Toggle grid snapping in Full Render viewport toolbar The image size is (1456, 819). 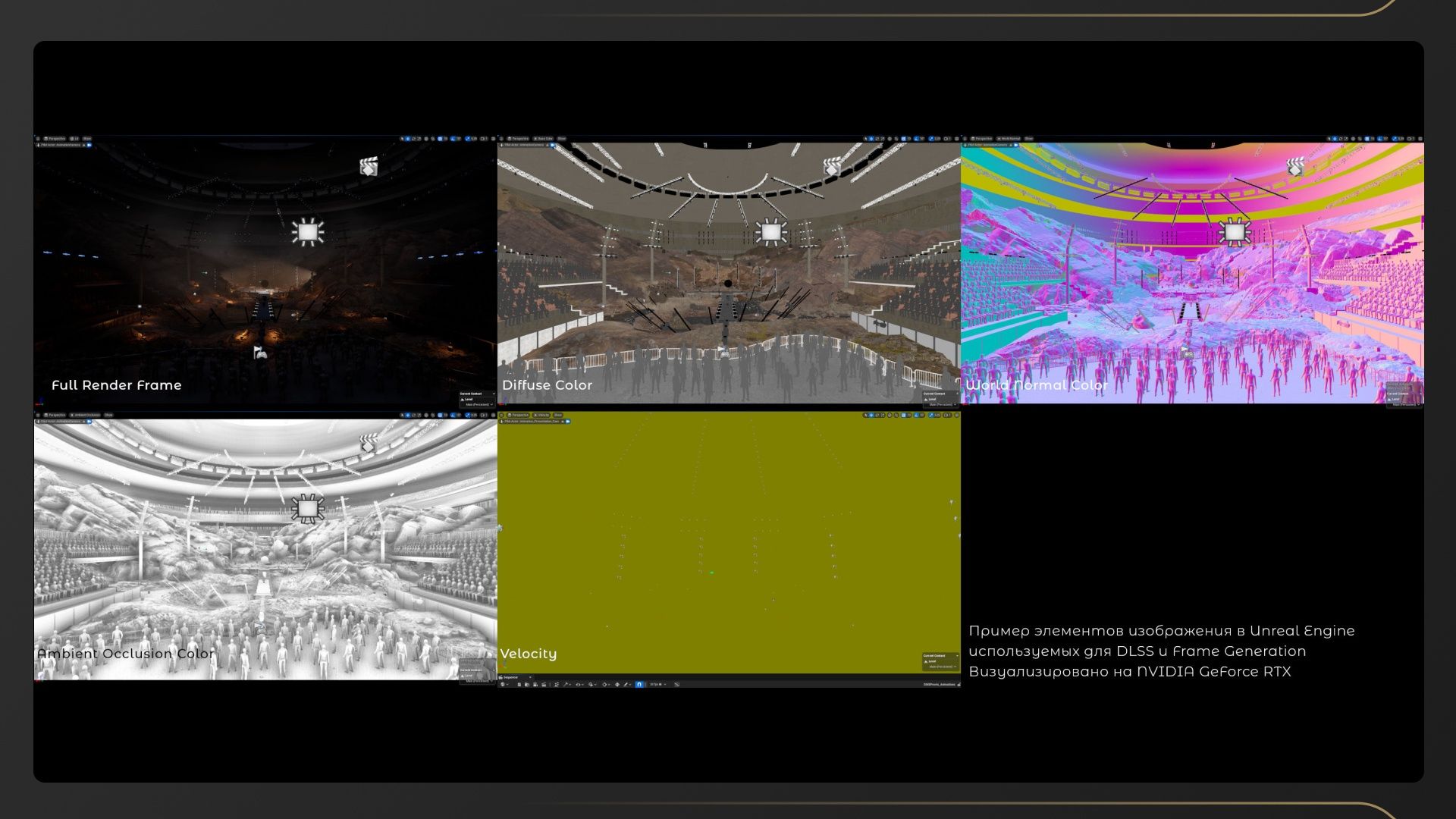coord(440,139)
